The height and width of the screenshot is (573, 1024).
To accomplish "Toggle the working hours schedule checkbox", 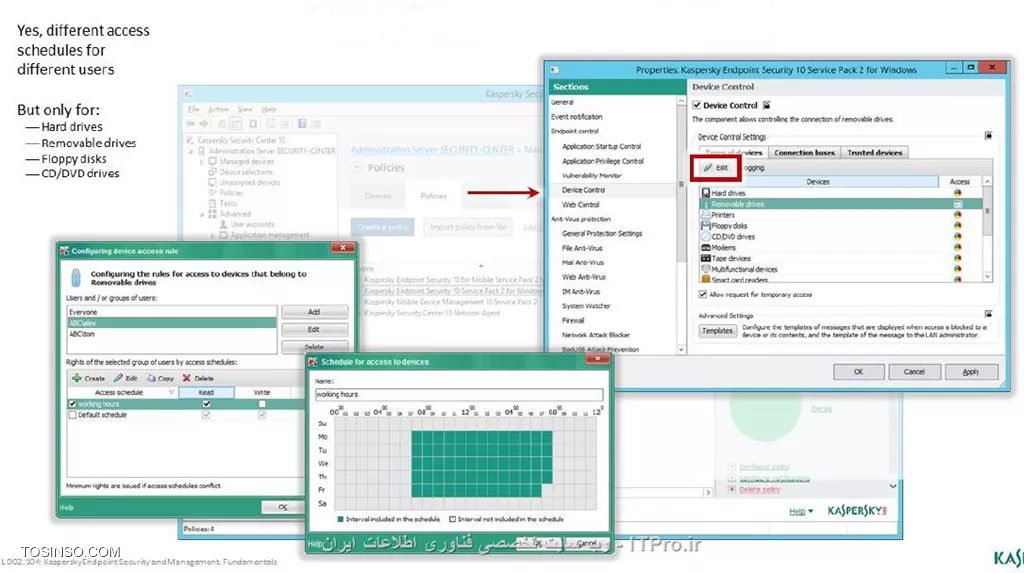I will (x=72, y=404).
